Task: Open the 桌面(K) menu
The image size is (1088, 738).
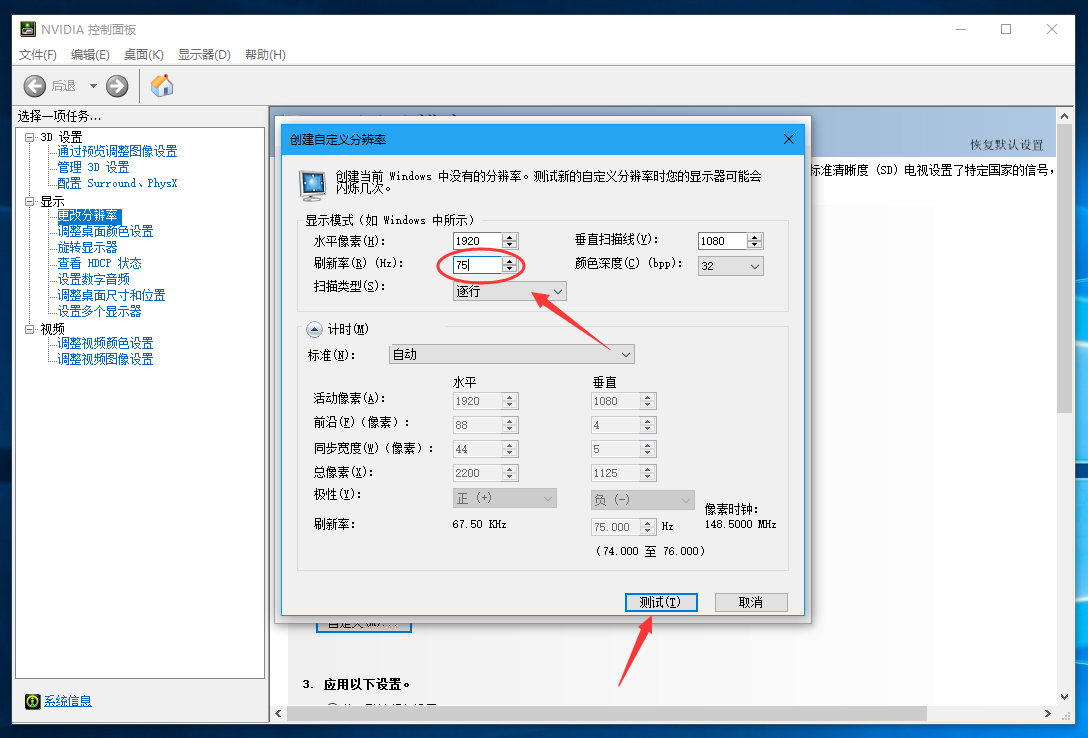Action: tap(144, 54)
